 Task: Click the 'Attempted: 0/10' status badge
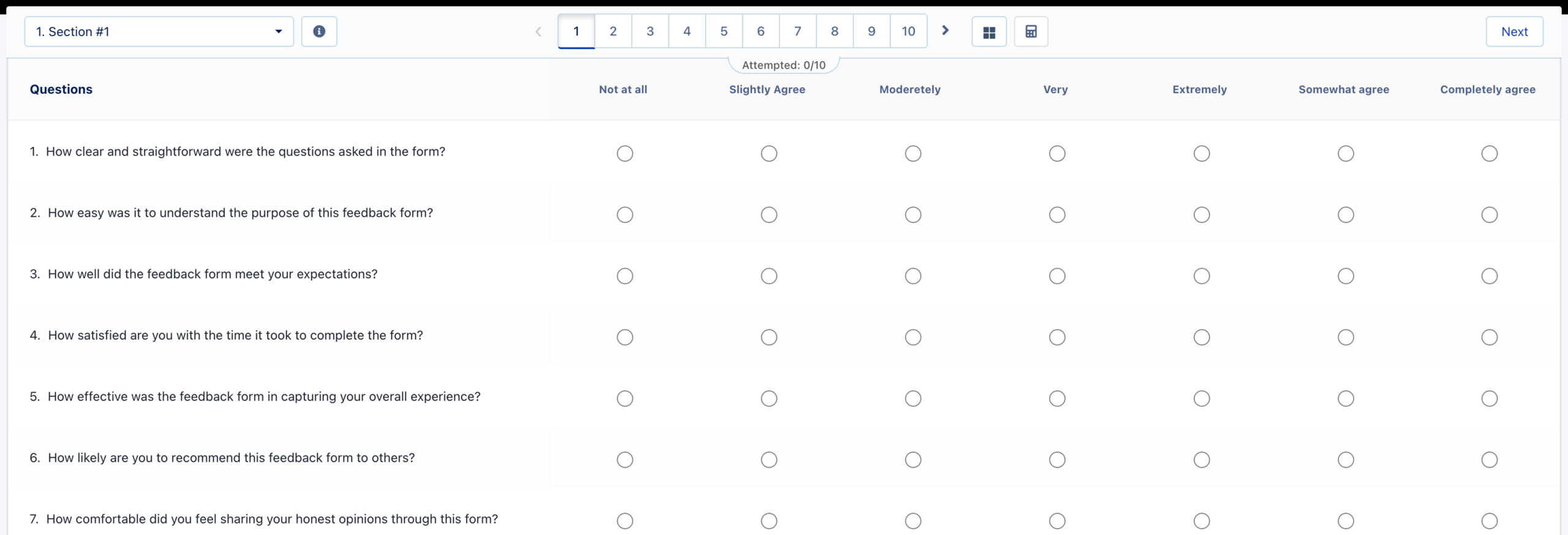[783, 65]
